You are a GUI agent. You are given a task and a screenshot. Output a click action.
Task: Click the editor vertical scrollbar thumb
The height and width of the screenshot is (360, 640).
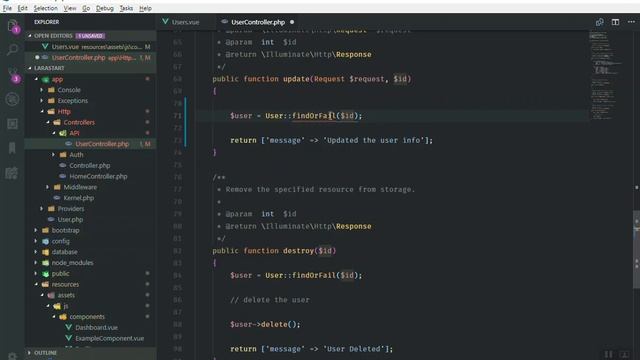point(636,250)
